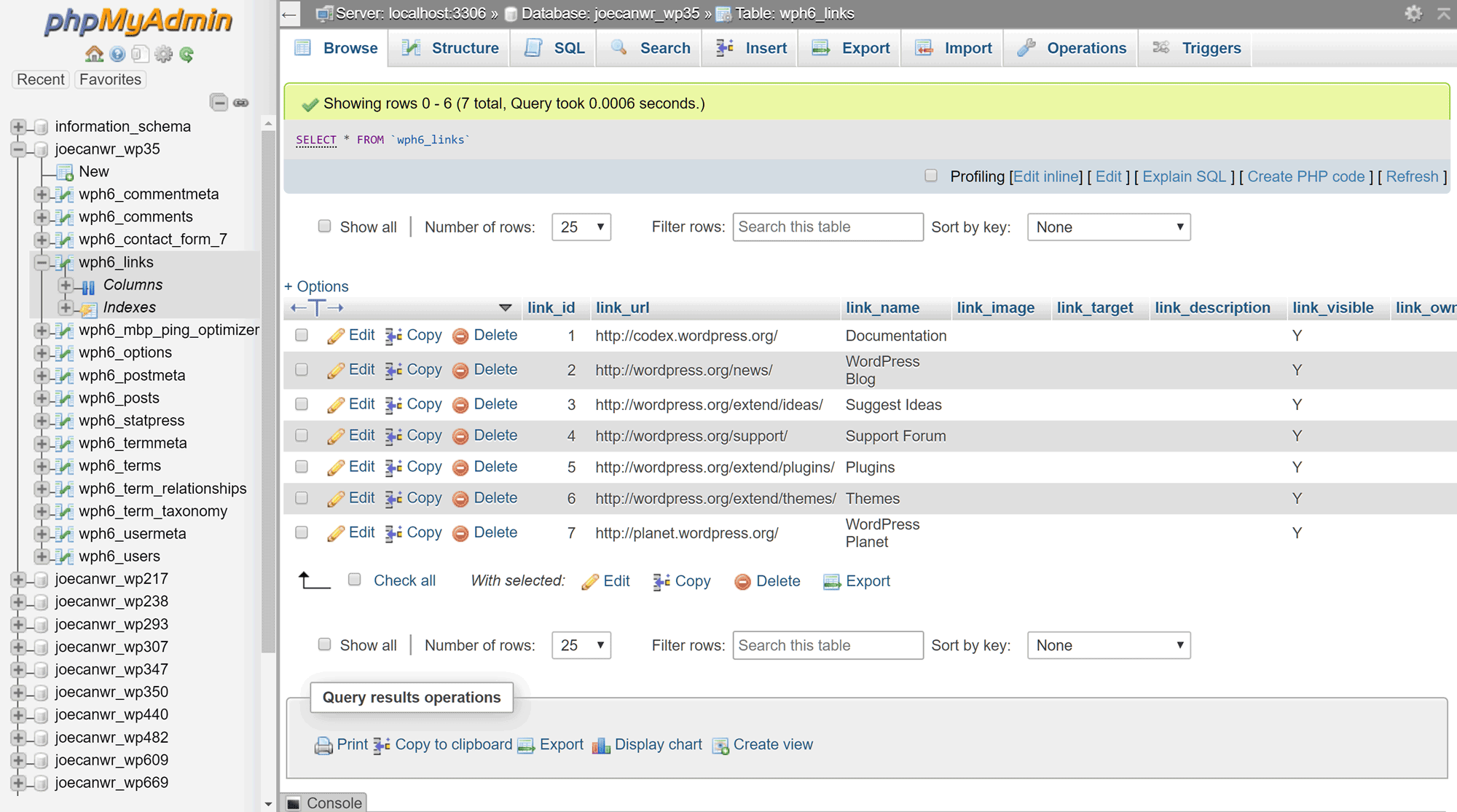Enable the Profiling checkbox
Viewport: 1457px width, 812px height.
931,176
